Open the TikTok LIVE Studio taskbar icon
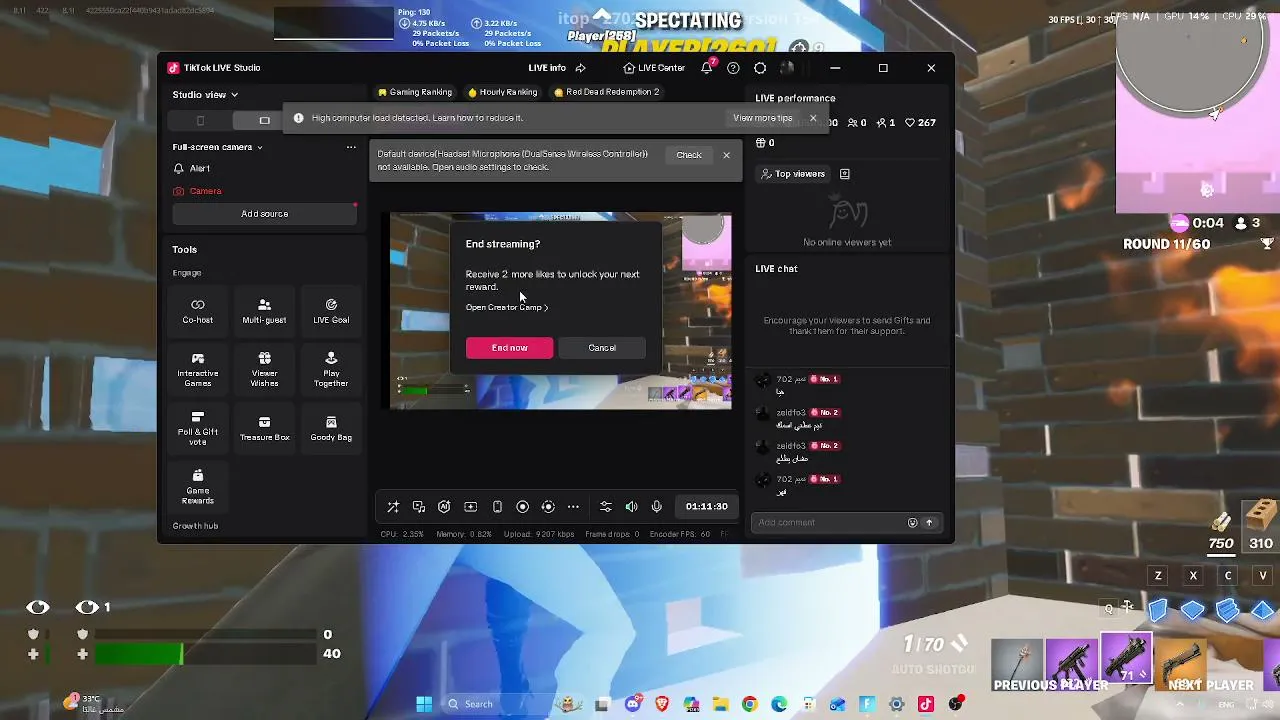 [925, 704]
